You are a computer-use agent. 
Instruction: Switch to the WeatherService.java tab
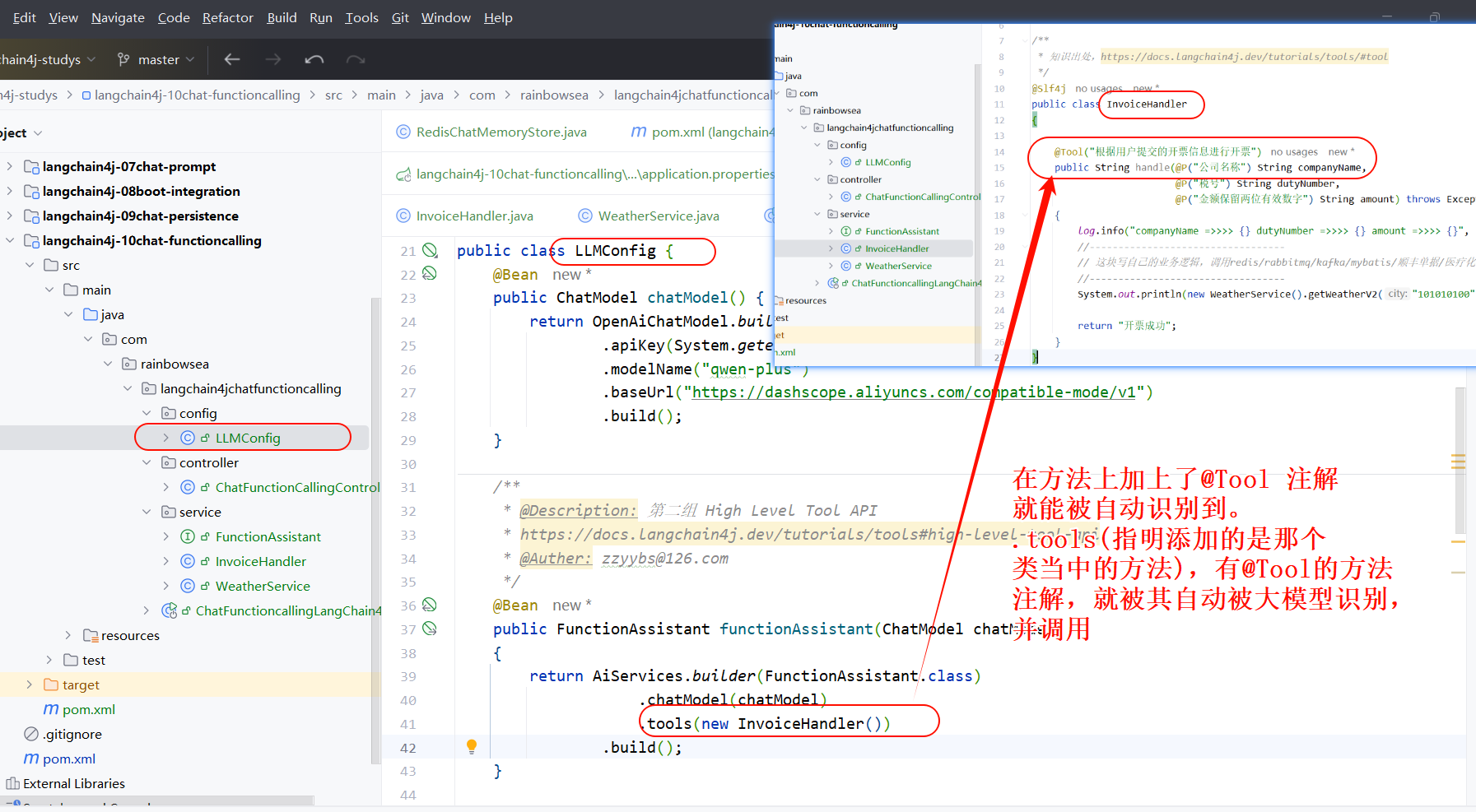(658, 216)
